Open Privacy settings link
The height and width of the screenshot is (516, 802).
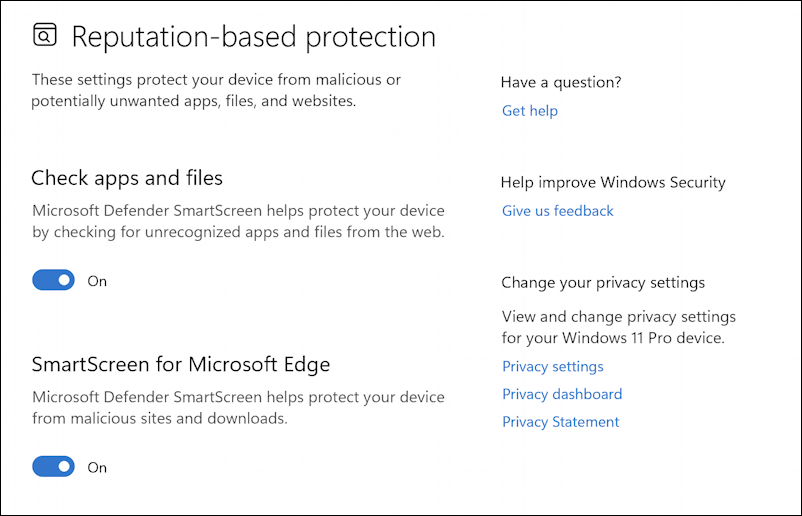coord(552,366)
